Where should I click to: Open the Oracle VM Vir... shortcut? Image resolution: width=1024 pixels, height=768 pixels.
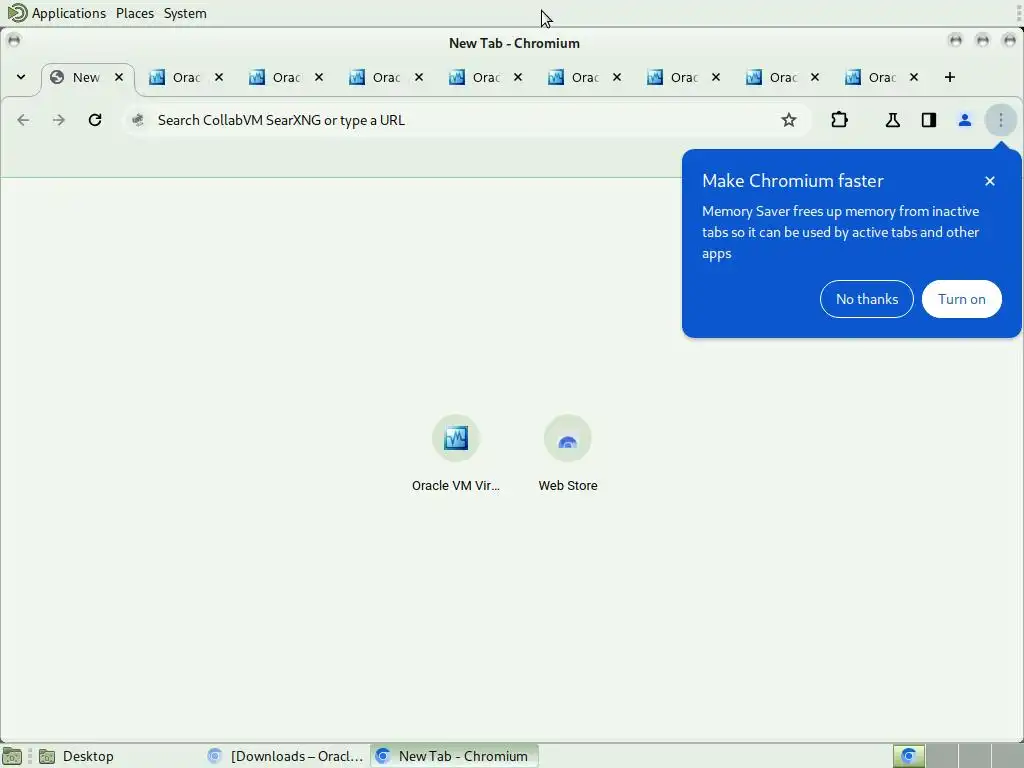(456, 453)
